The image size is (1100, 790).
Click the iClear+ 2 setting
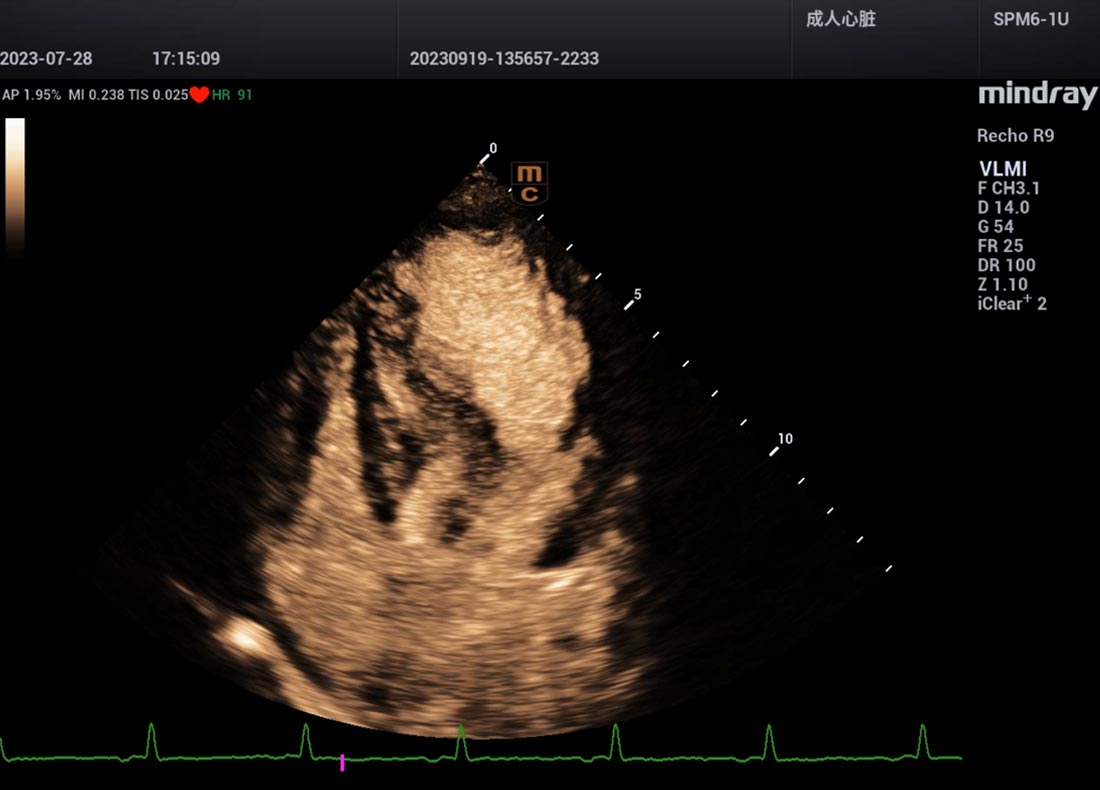[1011, 304]
